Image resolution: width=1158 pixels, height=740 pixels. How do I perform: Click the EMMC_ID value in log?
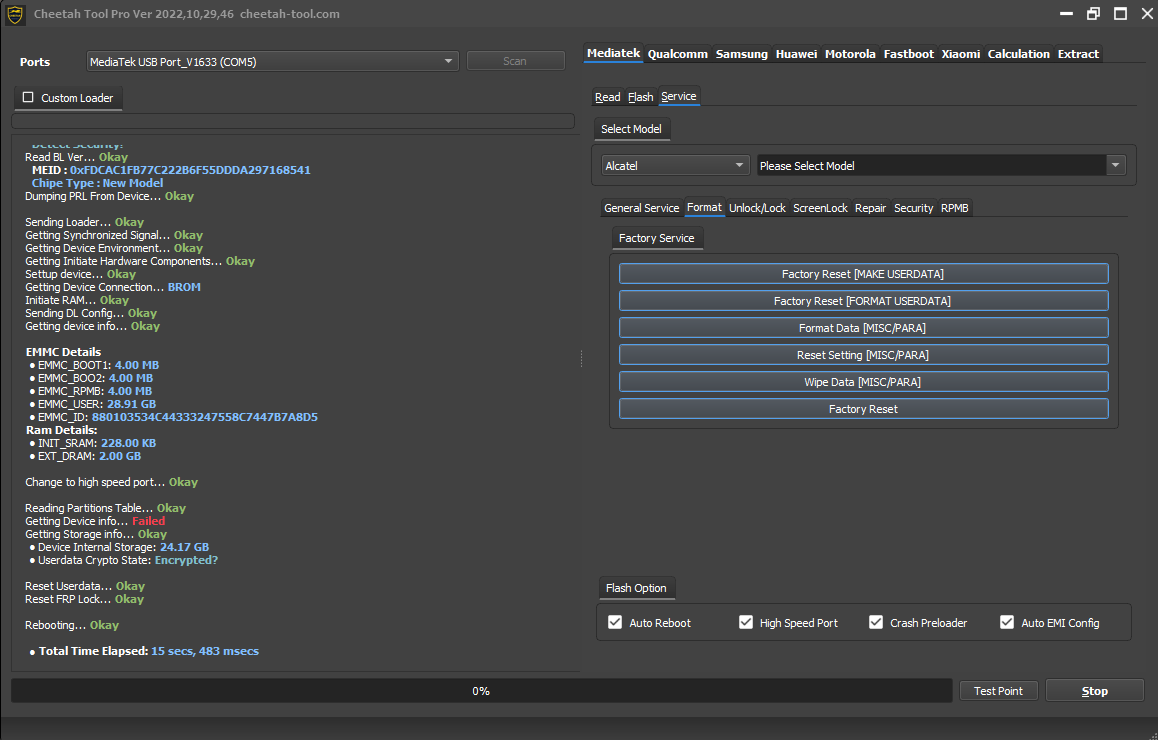pos(205,417)
